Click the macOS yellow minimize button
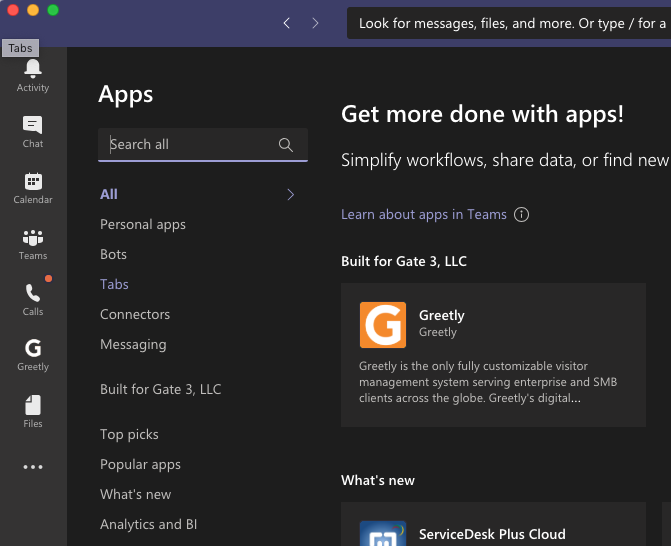Screen dimensions: 671x546 [33, 10]
